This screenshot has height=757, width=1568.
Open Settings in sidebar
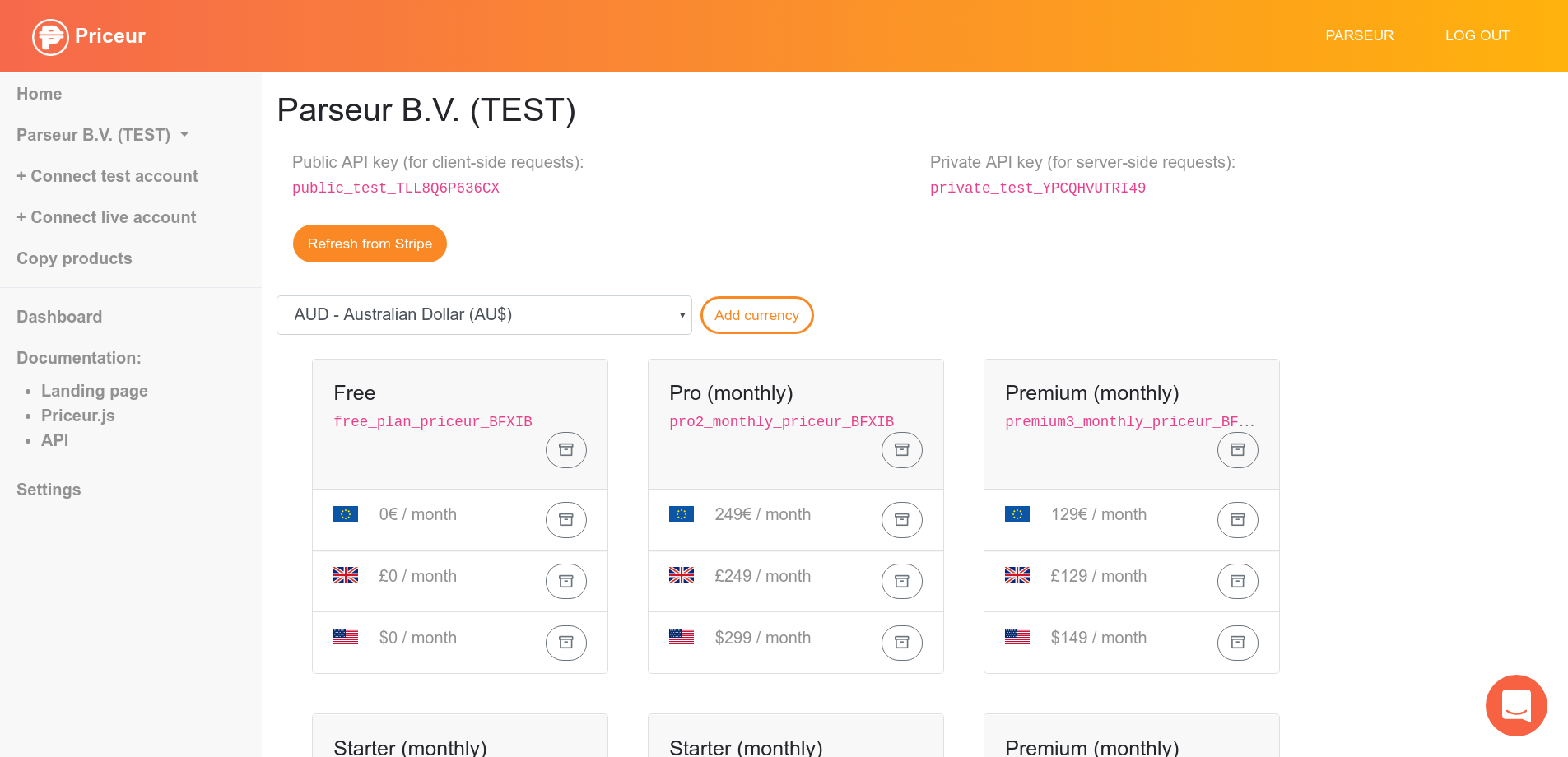click(49, 490)
